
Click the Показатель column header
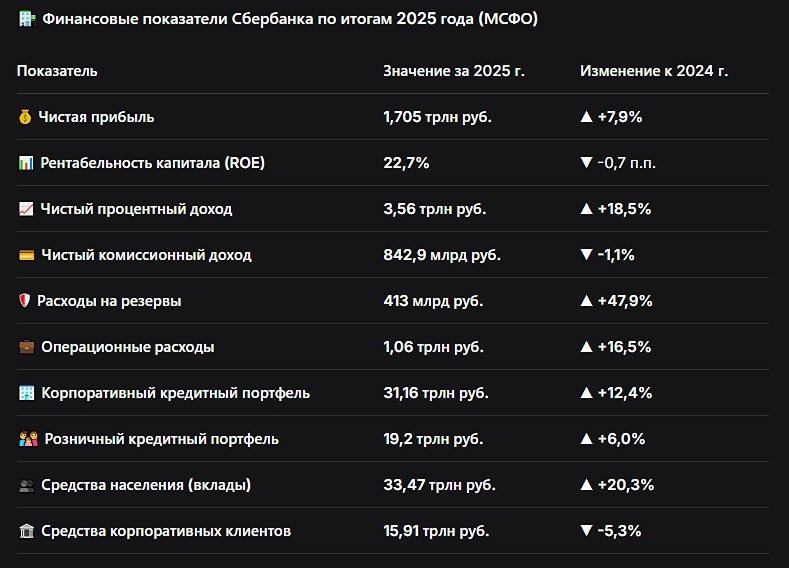(57, 72)
